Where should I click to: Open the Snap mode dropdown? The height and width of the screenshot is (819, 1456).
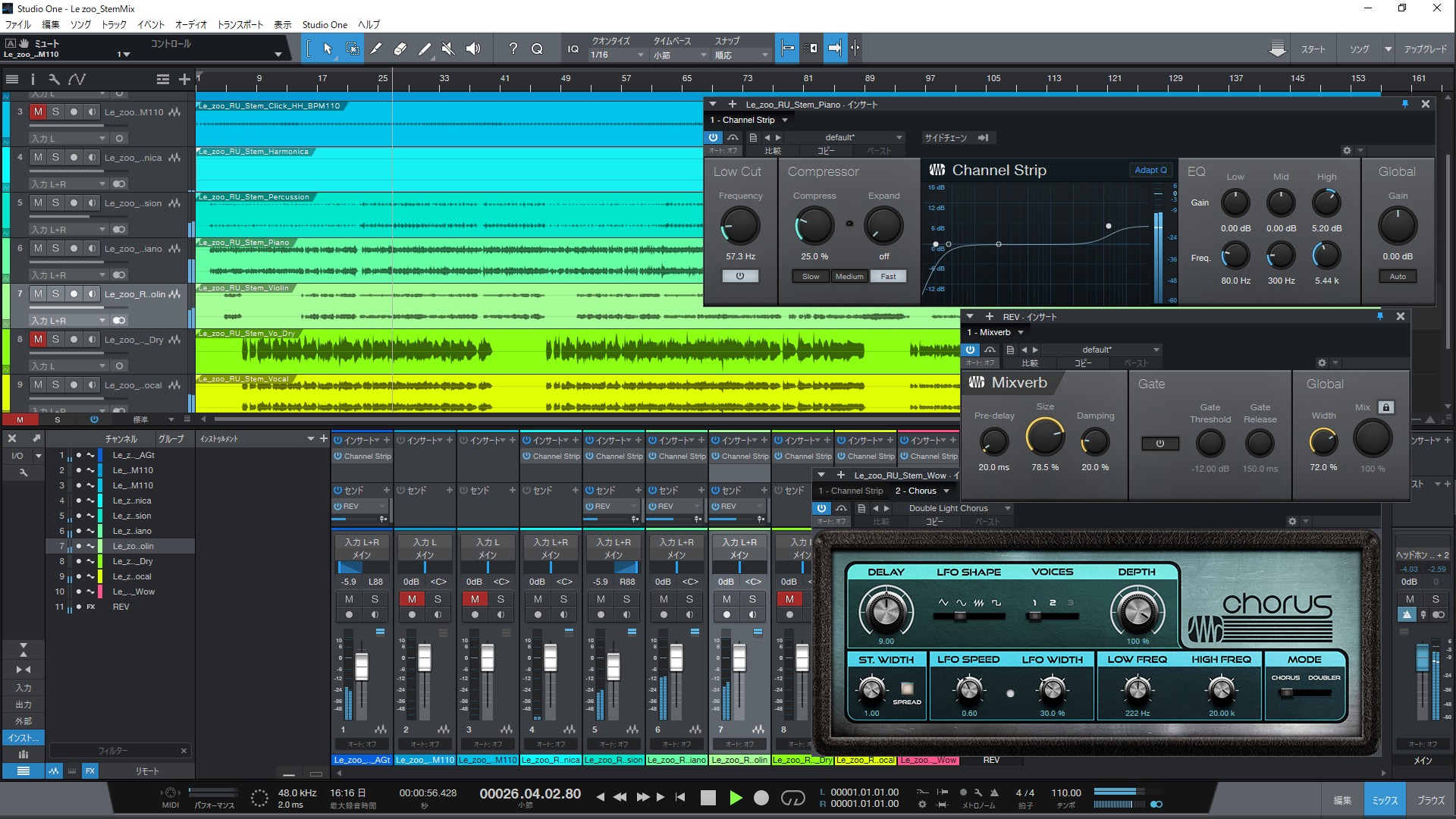[741, 55]
